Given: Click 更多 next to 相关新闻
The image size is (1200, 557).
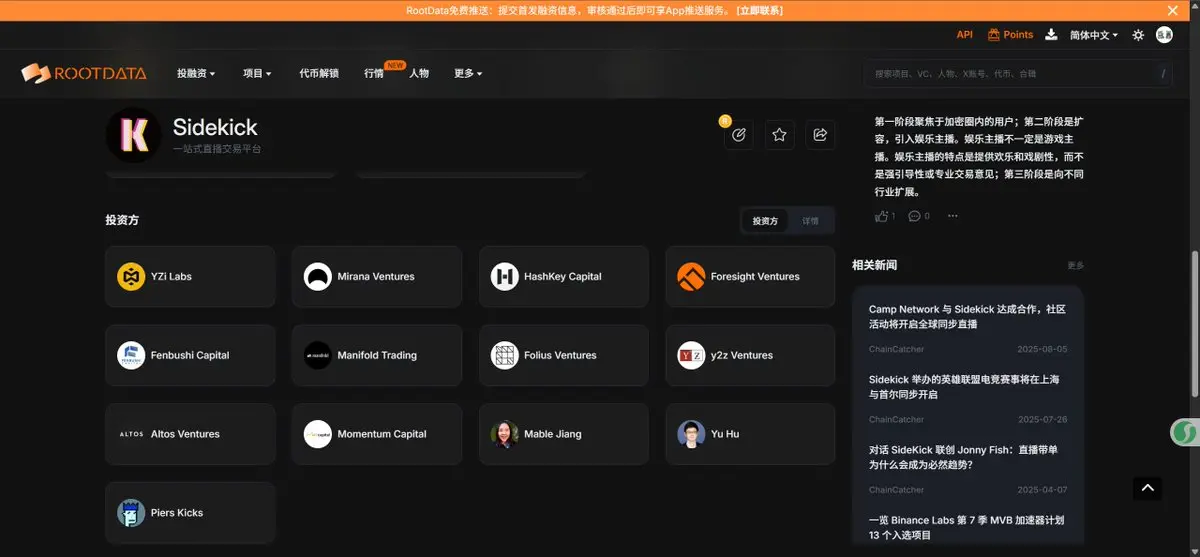Looking at the screenshot, I should click(1076, 266).
